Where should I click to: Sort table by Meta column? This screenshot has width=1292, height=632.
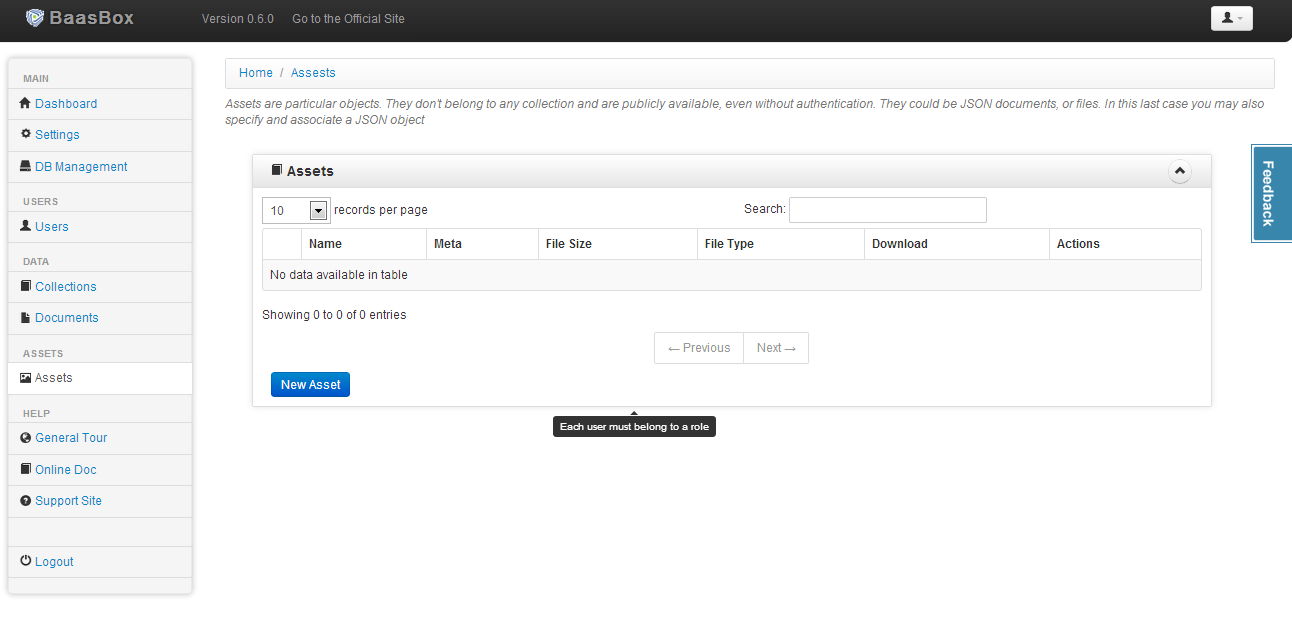coord(483,244)
